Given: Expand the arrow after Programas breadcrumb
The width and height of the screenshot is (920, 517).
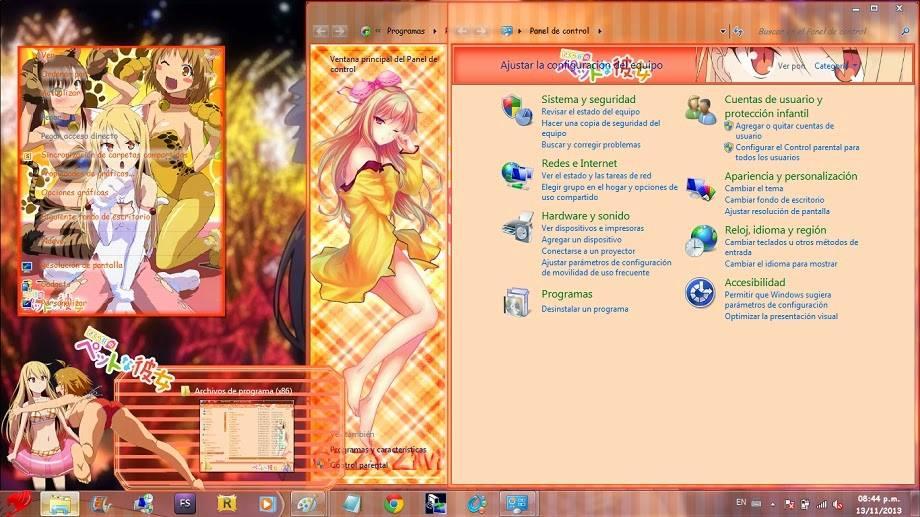Looking at the screenshot, I should tap(435, 31).
